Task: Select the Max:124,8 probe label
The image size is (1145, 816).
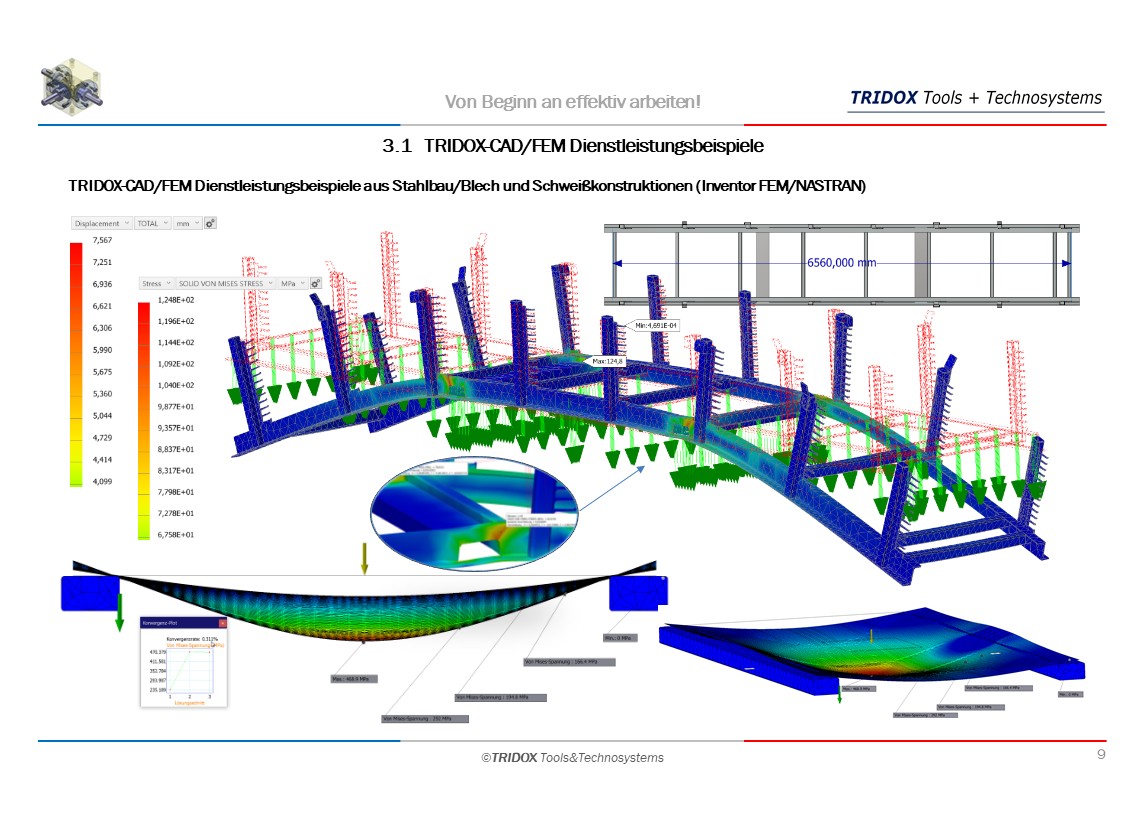Action: coord(609,362)
